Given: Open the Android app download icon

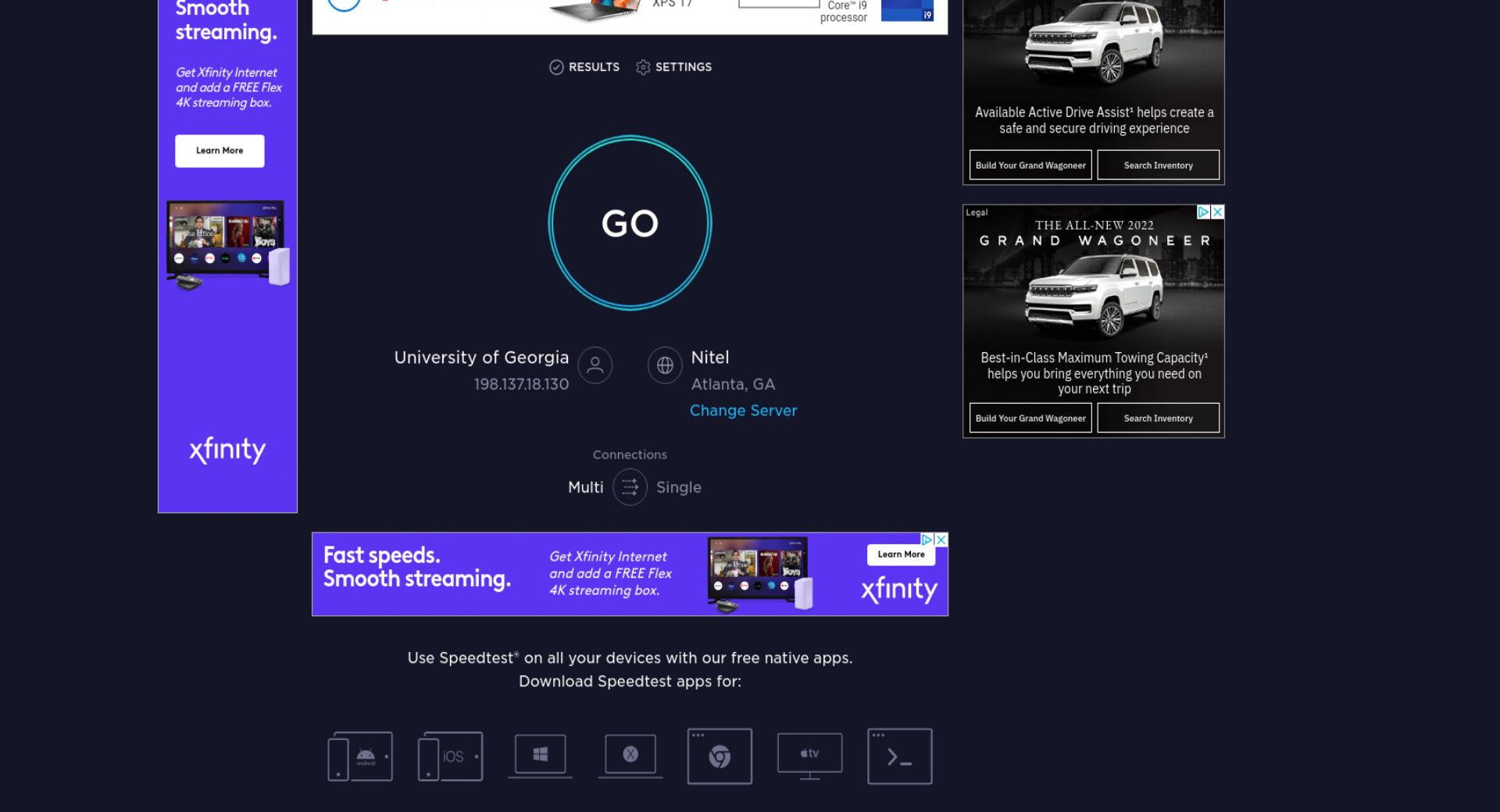Looking at the screenshot, I should point(360,756).
